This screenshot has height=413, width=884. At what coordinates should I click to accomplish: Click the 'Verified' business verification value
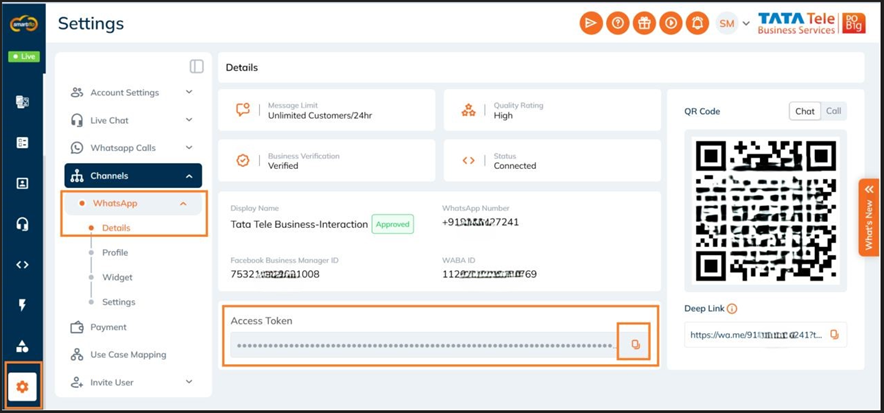point(283,166)
